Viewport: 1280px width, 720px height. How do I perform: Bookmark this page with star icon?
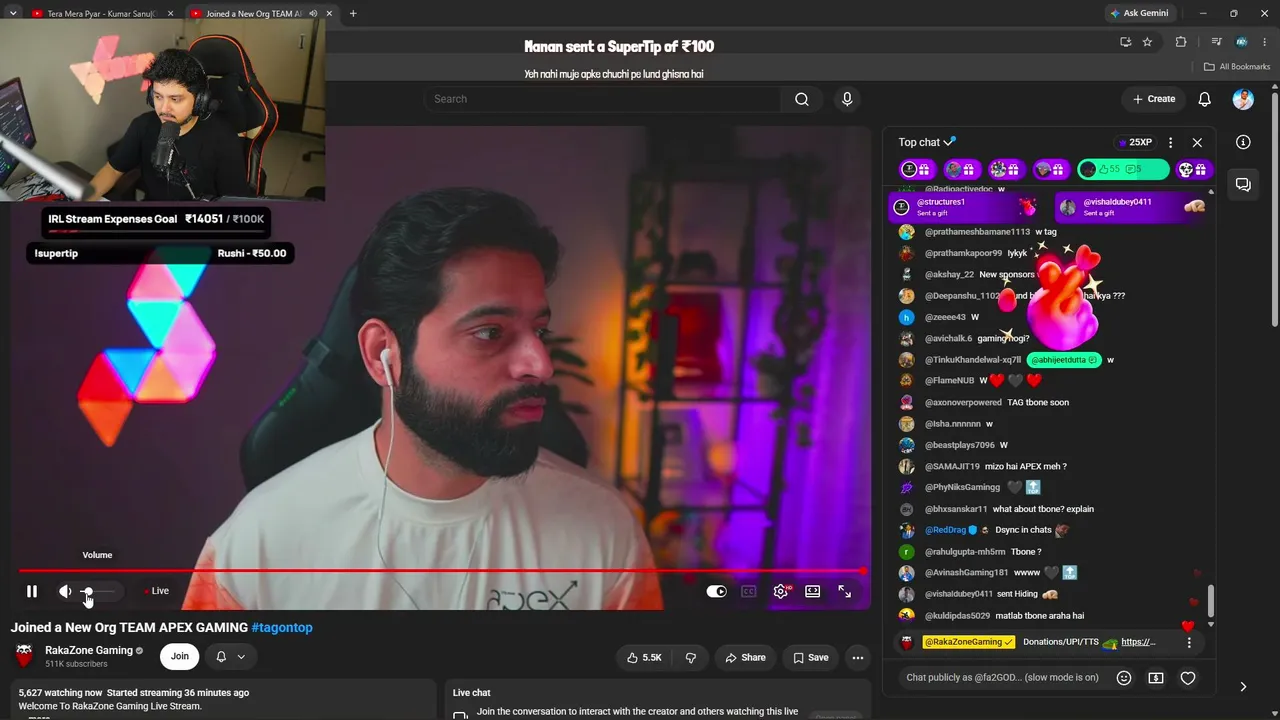[x=1147, y=42]
